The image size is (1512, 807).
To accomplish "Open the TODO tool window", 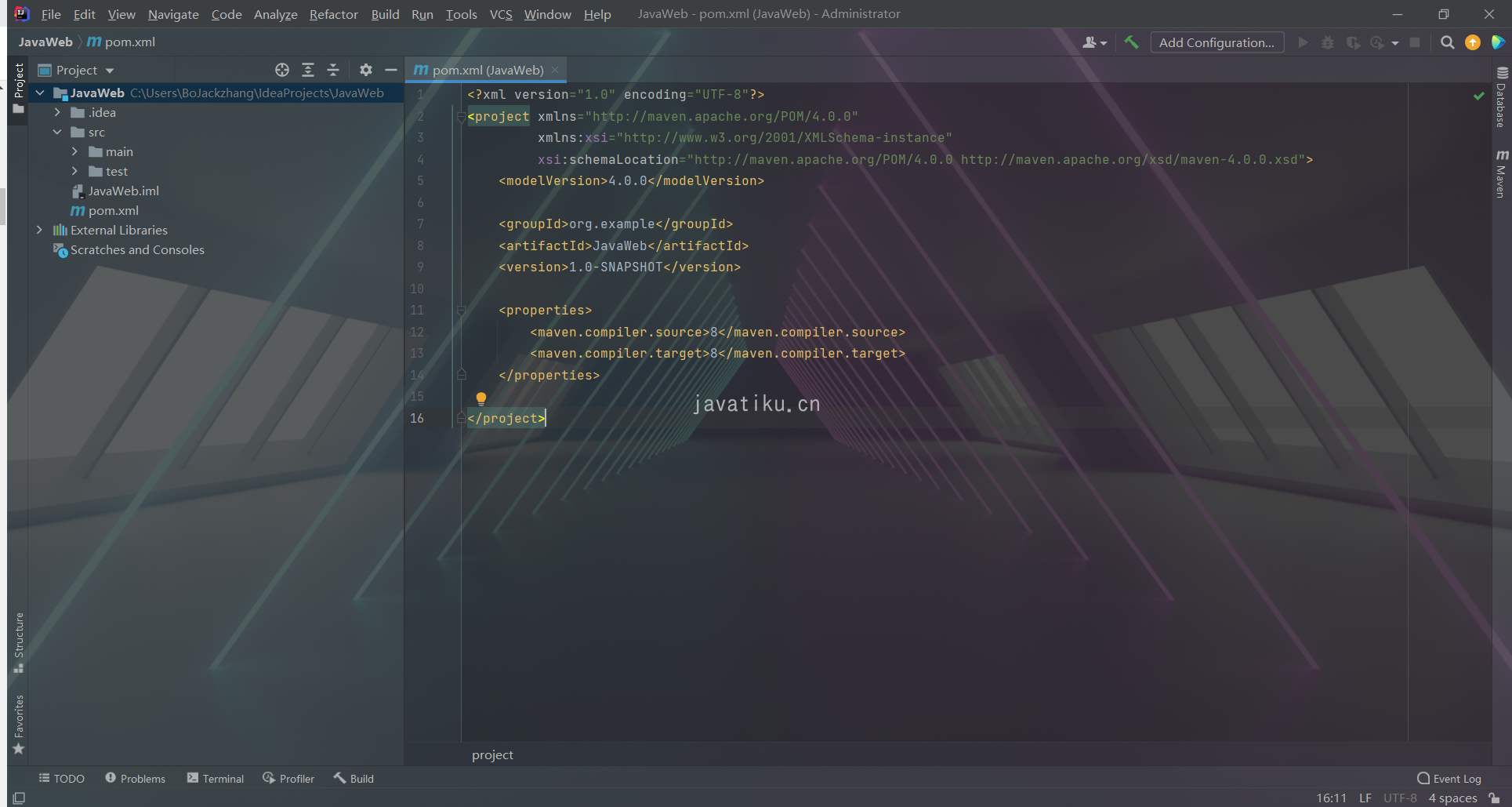I will pyautogui.click(x=62, y=779).
